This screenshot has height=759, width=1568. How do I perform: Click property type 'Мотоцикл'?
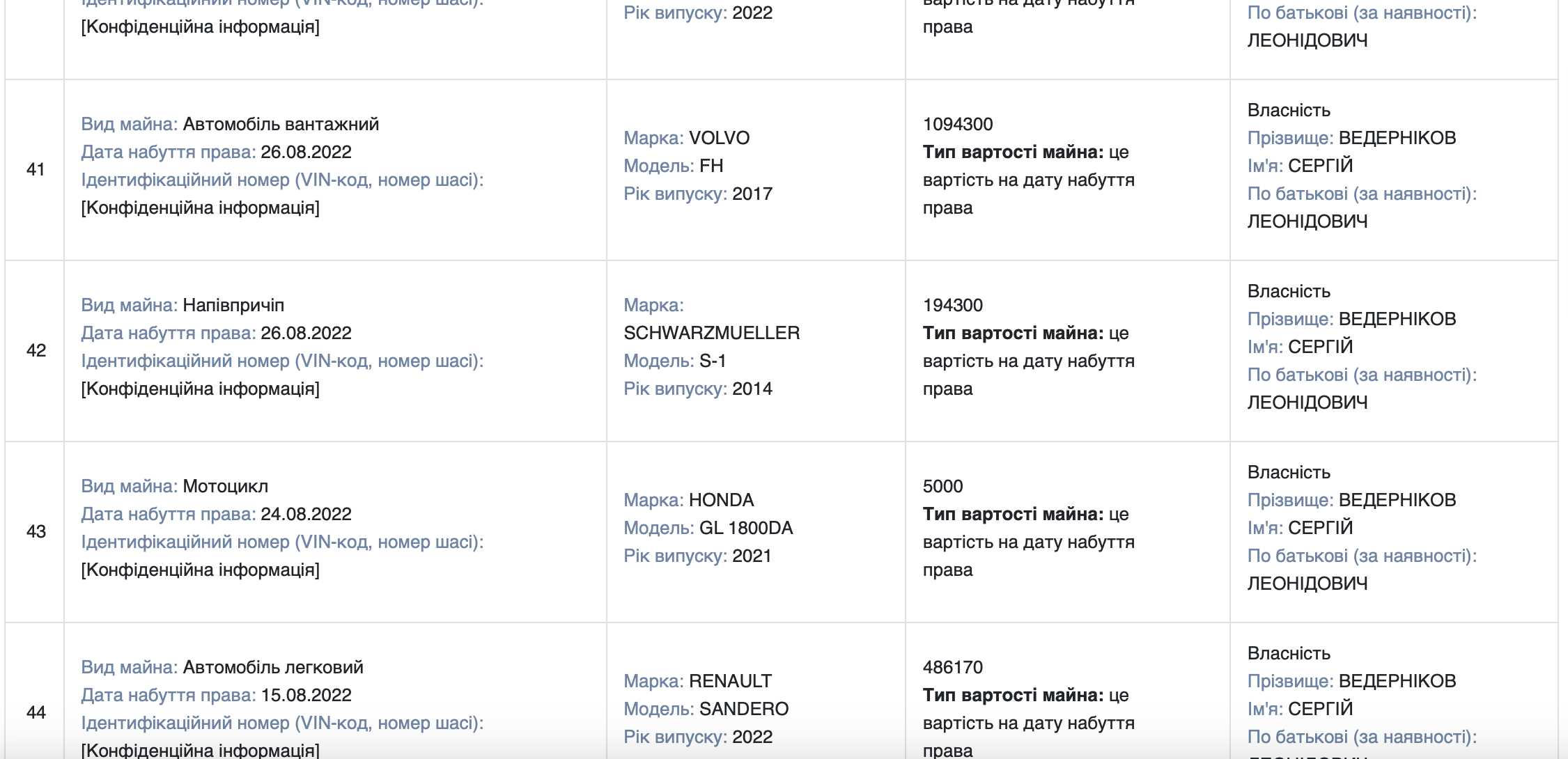[x=225, y=486]
